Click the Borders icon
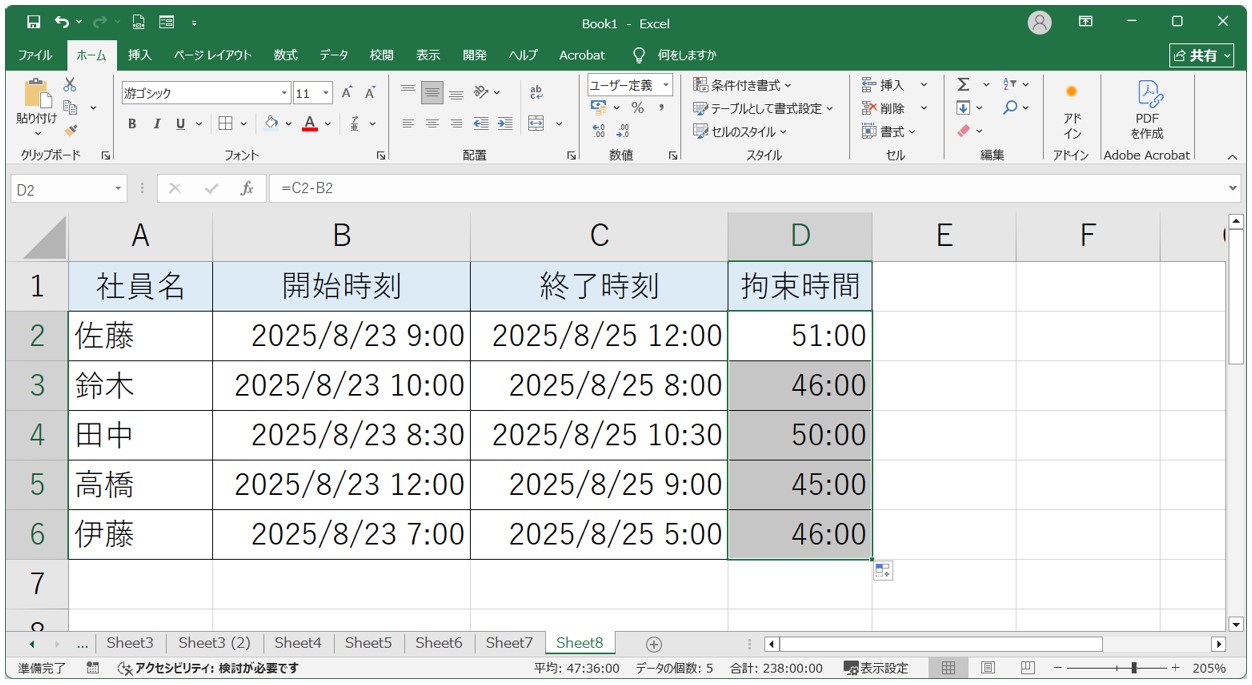 tap(225, 124)
